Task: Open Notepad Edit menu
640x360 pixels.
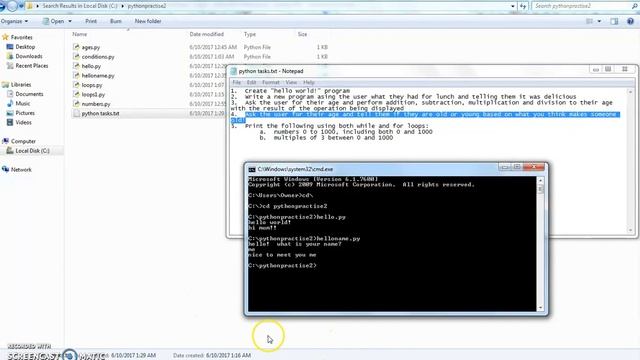Action: [251, 82]
